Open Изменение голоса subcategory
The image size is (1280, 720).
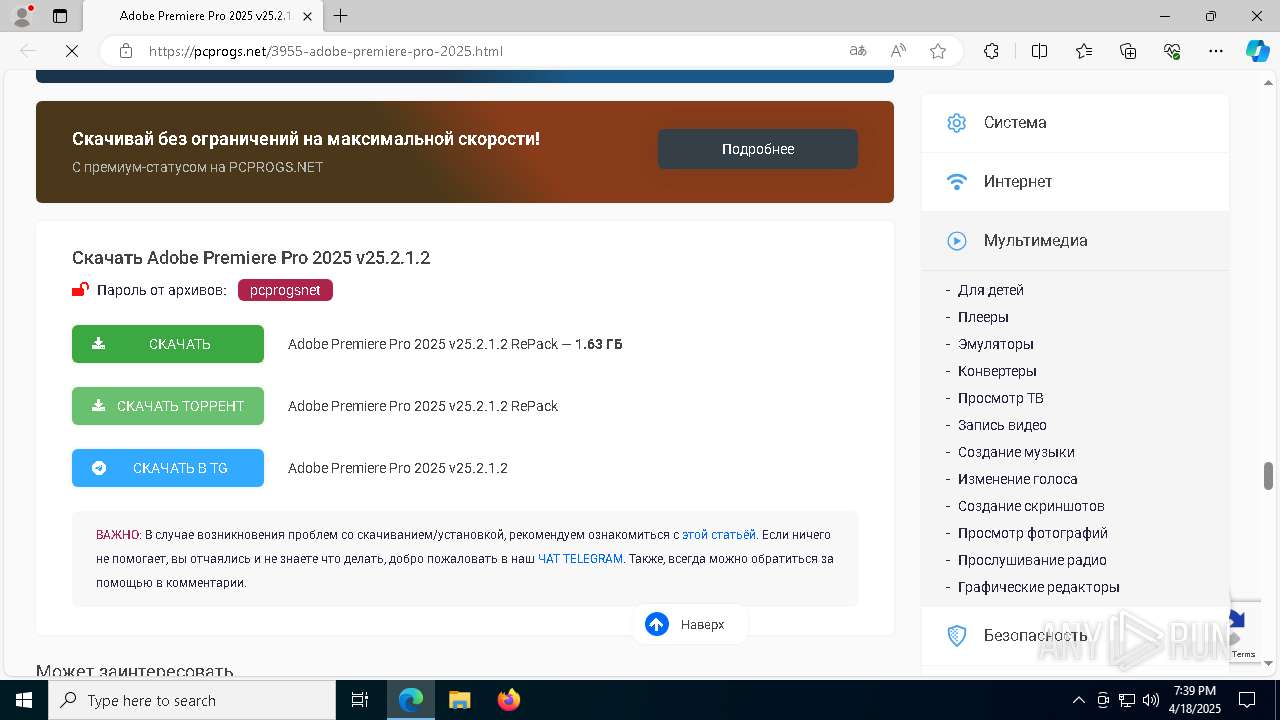point(1017,479)
